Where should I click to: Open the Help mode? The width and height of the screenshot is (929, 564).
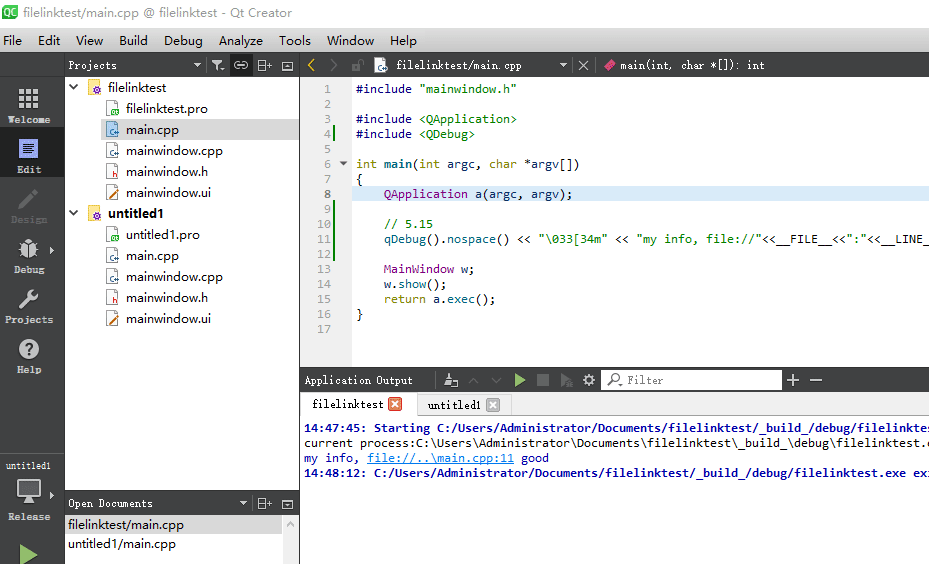[28, 355]
